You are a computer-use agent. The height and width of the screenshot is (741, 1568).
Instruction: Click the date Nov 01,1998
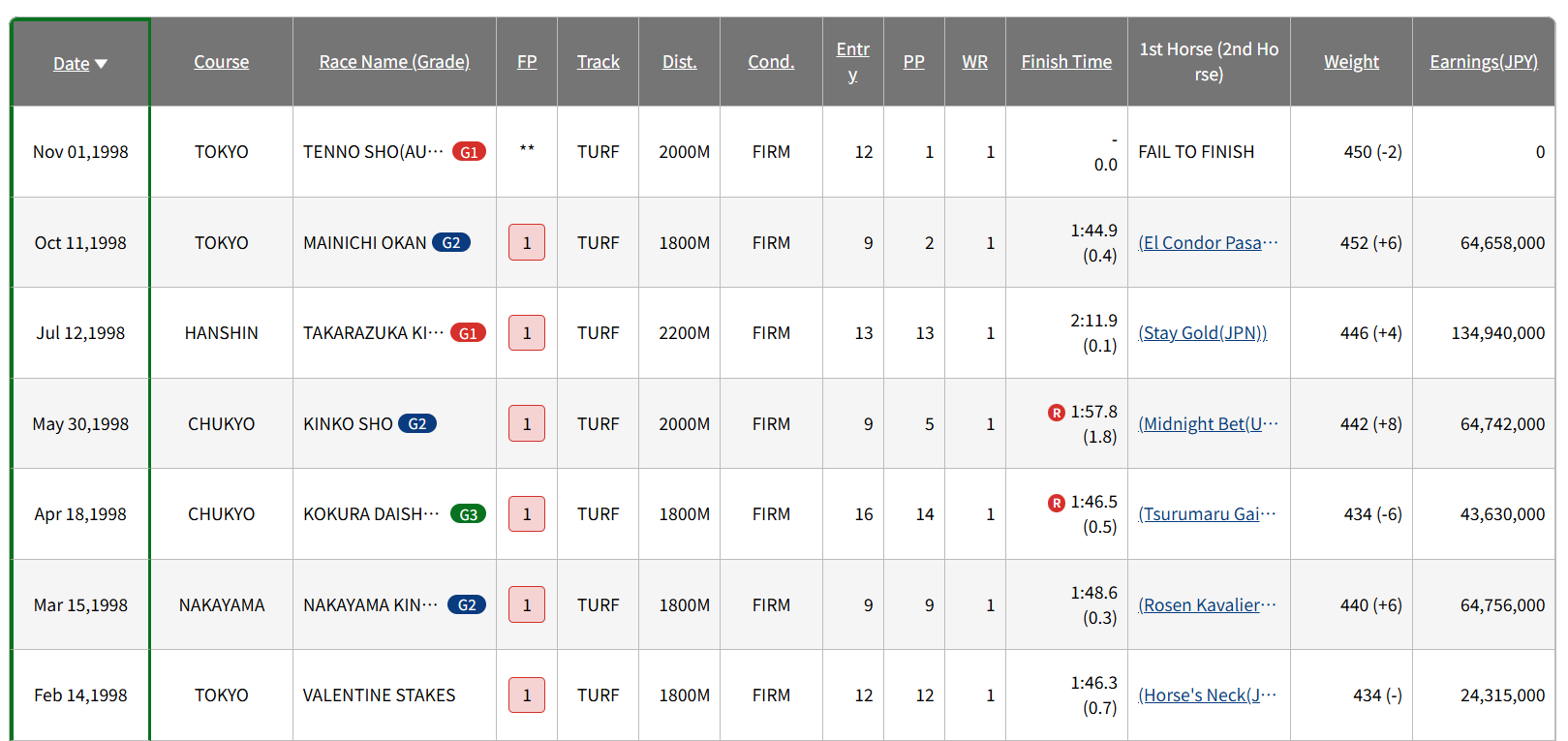80,152
